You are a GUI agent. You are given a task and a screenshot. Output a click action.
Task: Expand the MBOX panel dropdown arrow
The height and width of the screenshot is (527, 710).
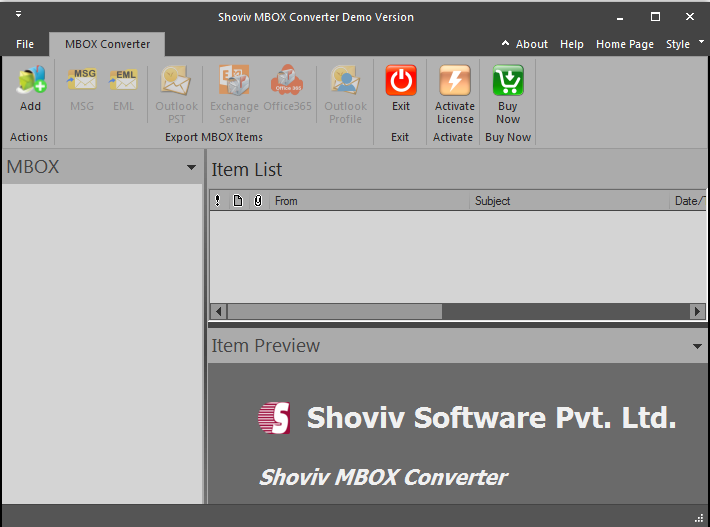click(191, 167)
